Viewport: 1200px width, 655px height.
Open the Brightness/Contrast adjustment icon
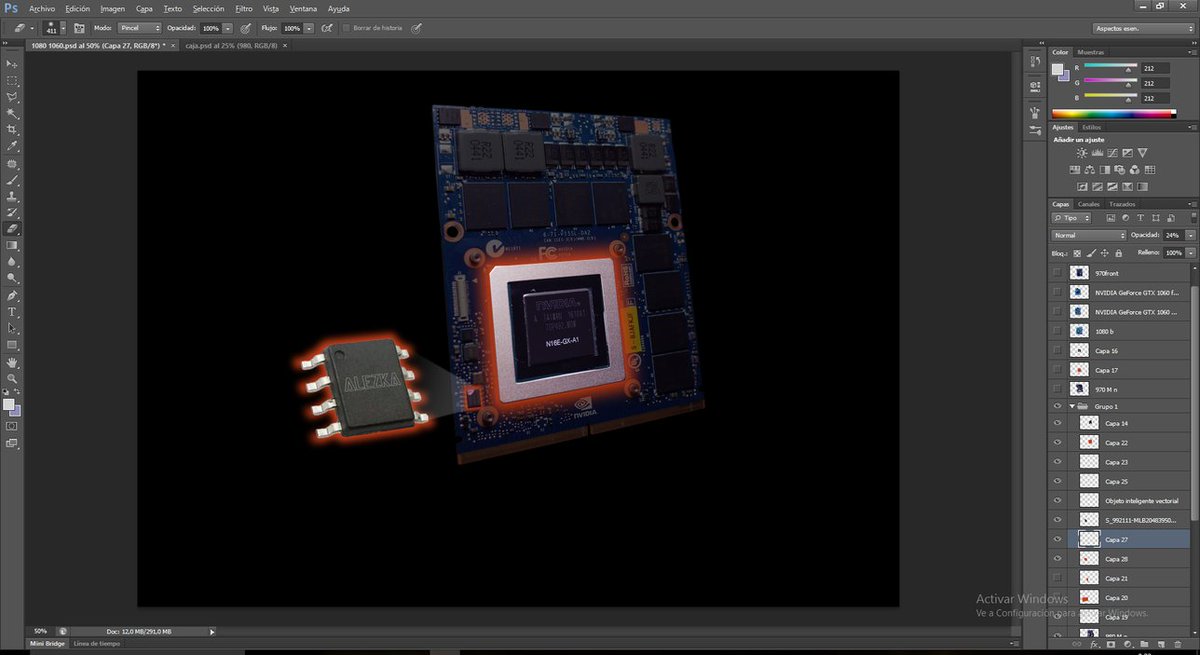click(x=1082, y=152)
